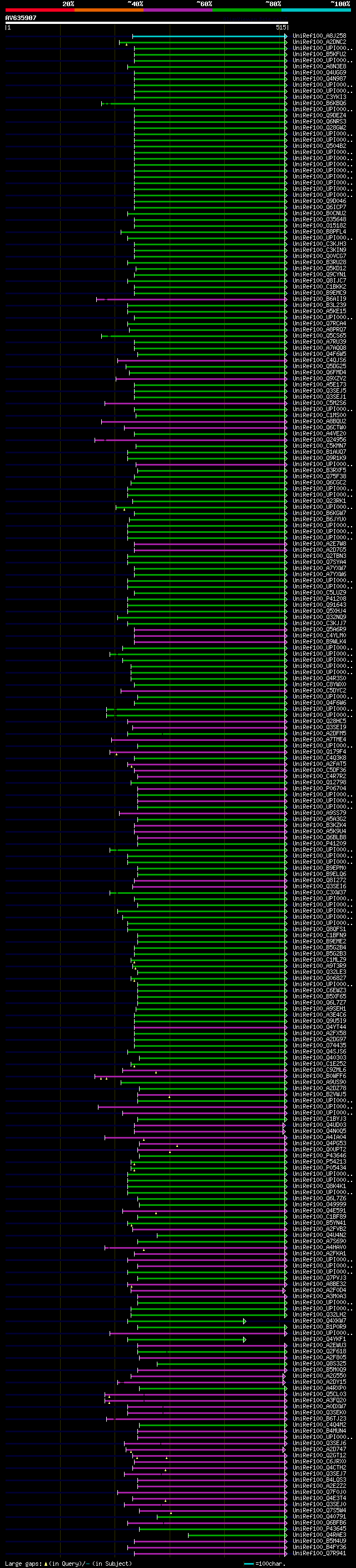The width and height of the screenshot is (356, 1568).
Task: Open the UniRef100_B3RXF5 entry
Action: [x=319, y=471]
